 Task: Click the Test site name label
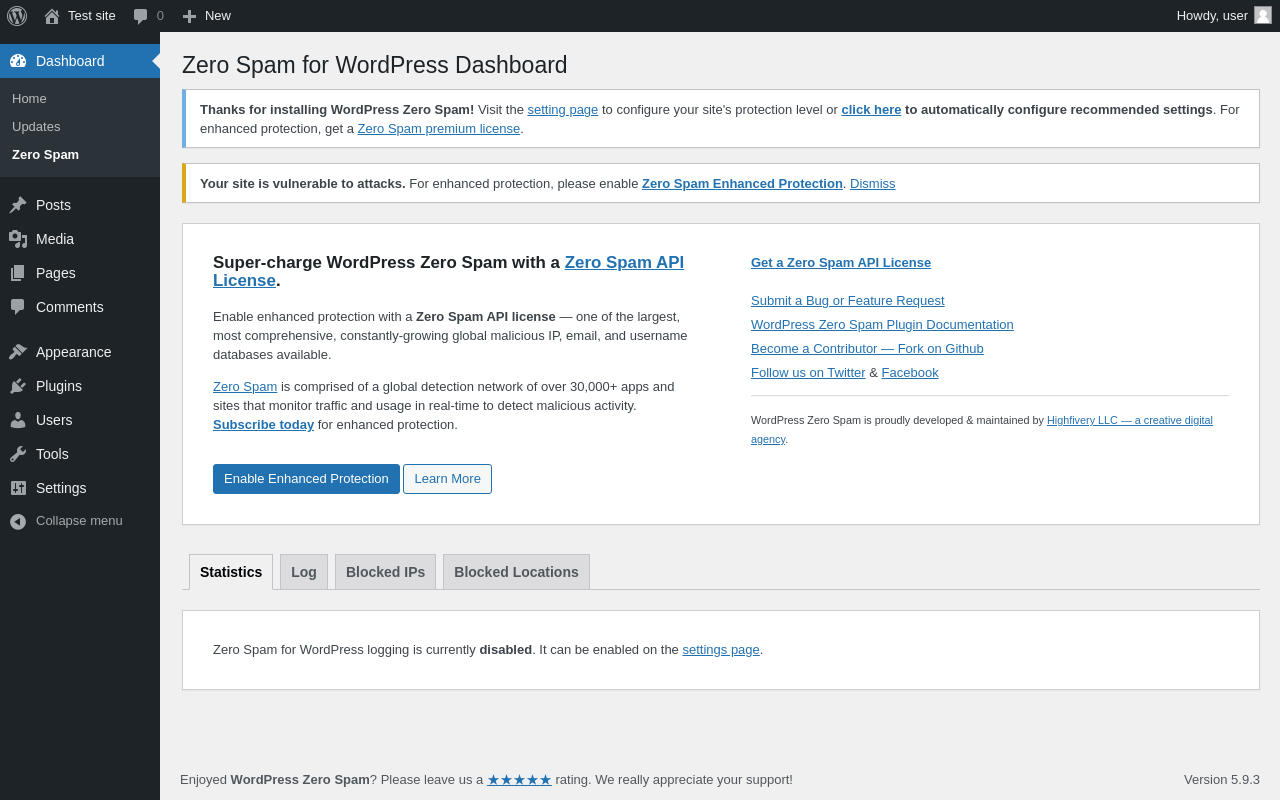(92, 15)
